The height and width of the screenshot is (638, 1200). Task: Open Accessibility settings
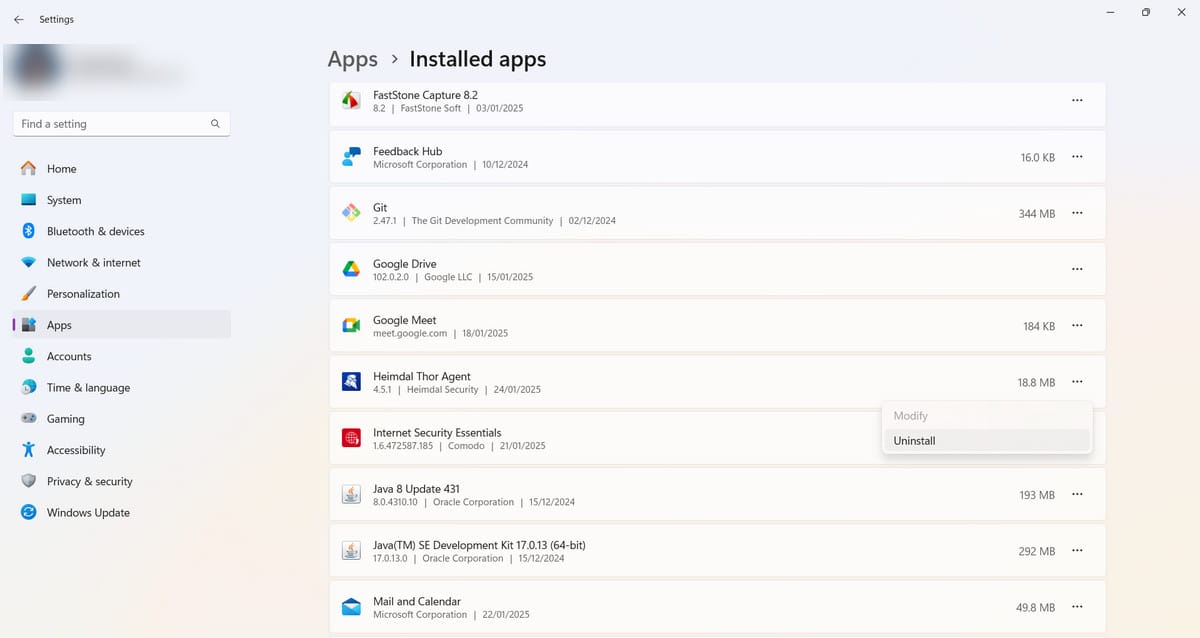121,450
